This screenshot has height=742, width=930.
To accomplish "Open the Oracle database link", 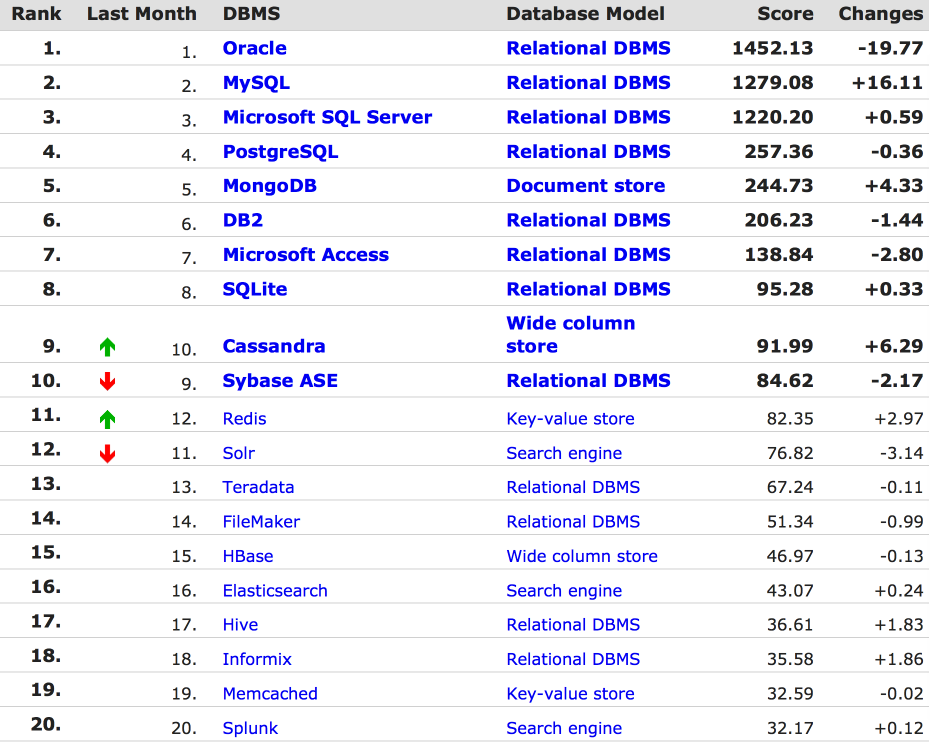I will pos(254,48).
